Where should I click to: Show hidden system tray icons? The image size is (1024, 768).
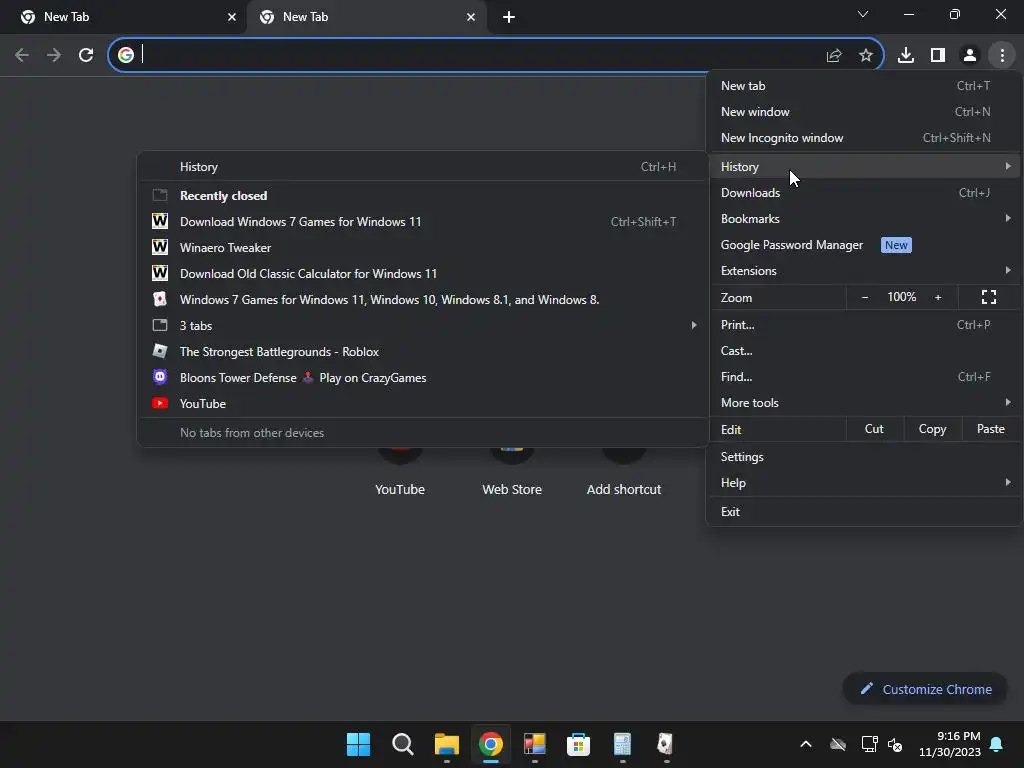(x=806, y=744)
